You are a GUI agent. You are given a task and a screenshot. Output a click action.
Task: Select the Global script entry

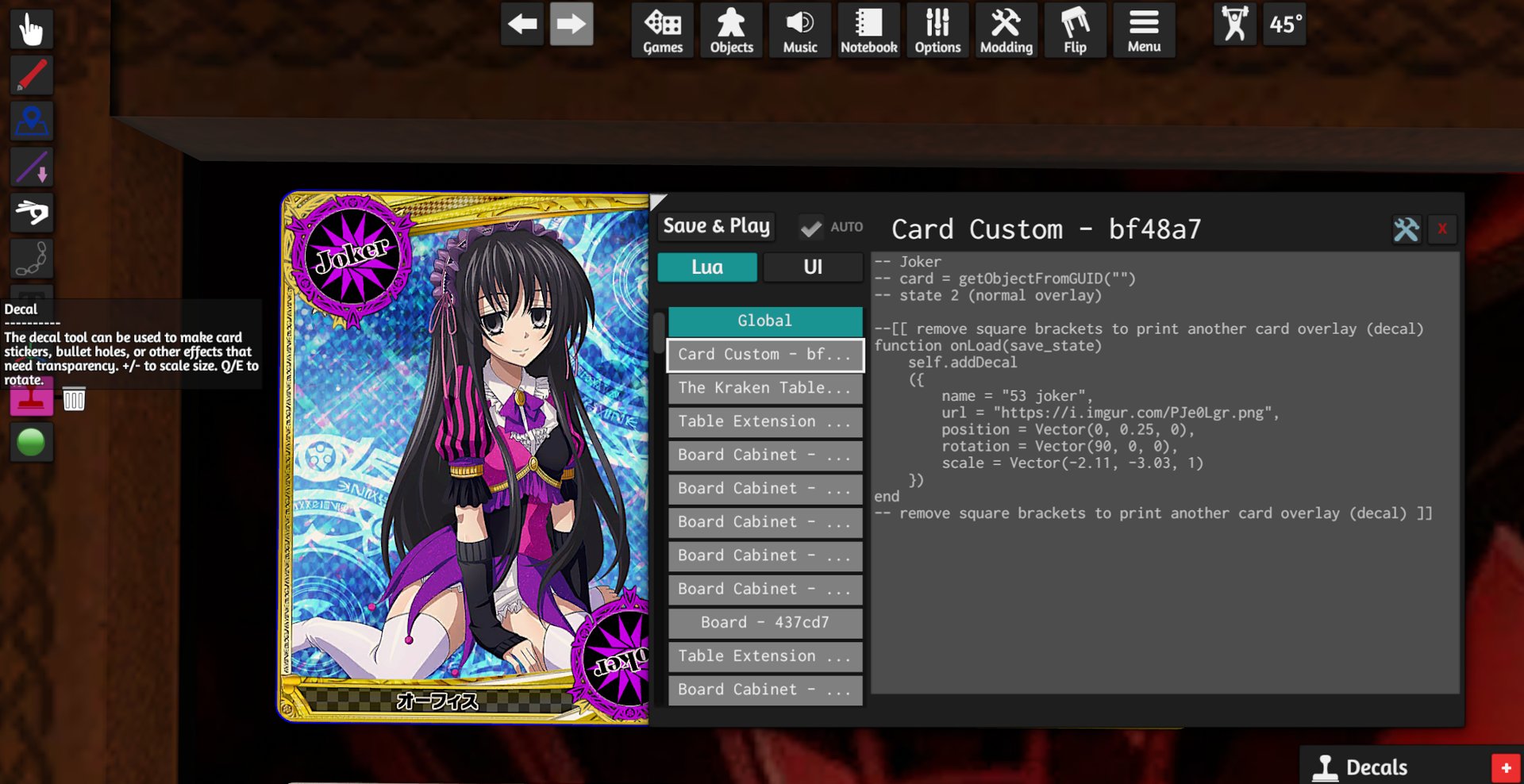coord(765,321)
